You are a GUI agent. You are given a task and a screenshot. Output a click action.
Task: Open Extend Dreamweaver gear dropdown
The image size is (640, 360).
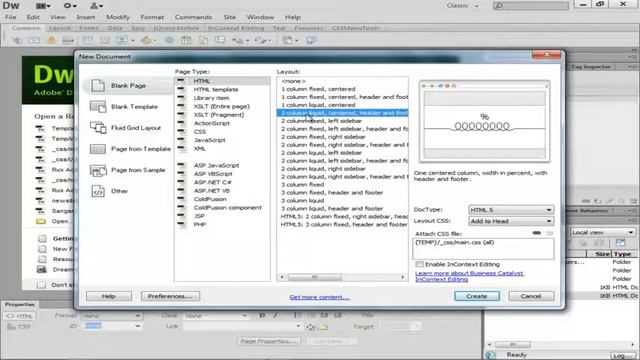70,6
